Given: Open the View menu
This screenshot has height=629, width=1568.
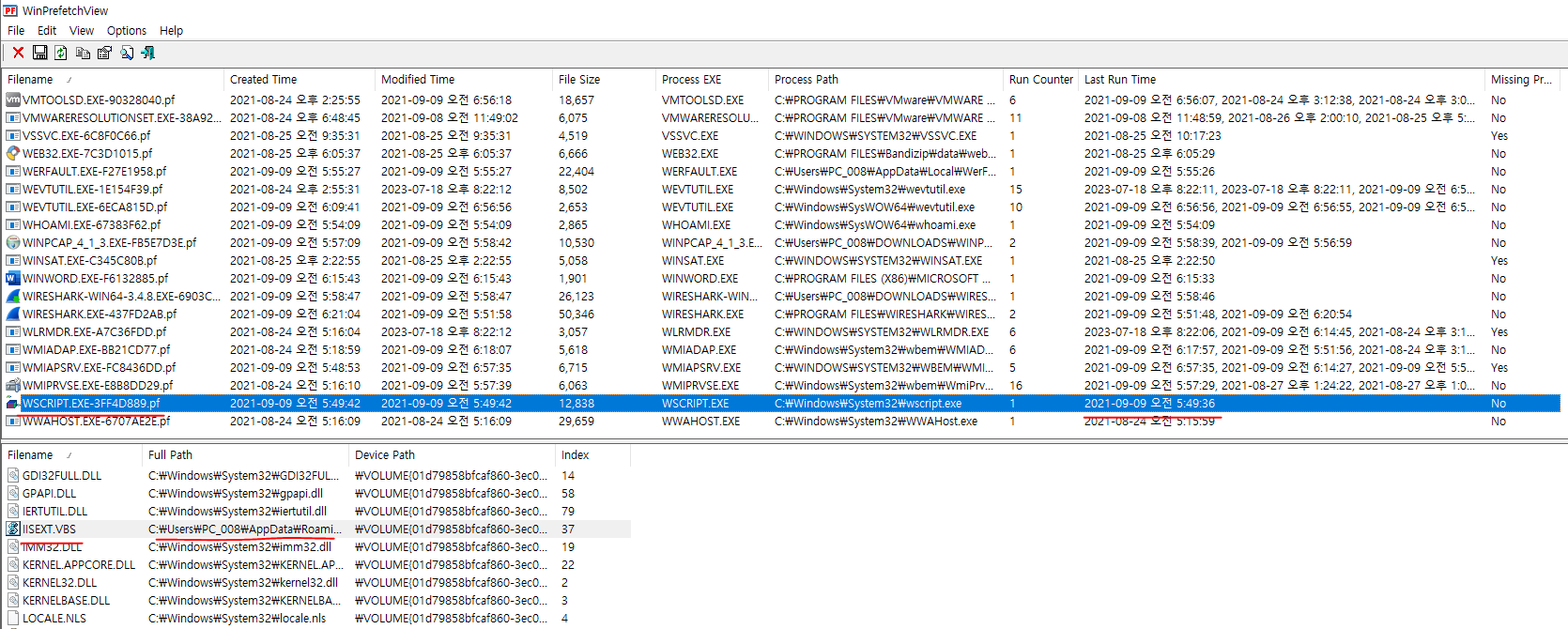Looking at the screenshot, I should point(82,31).
